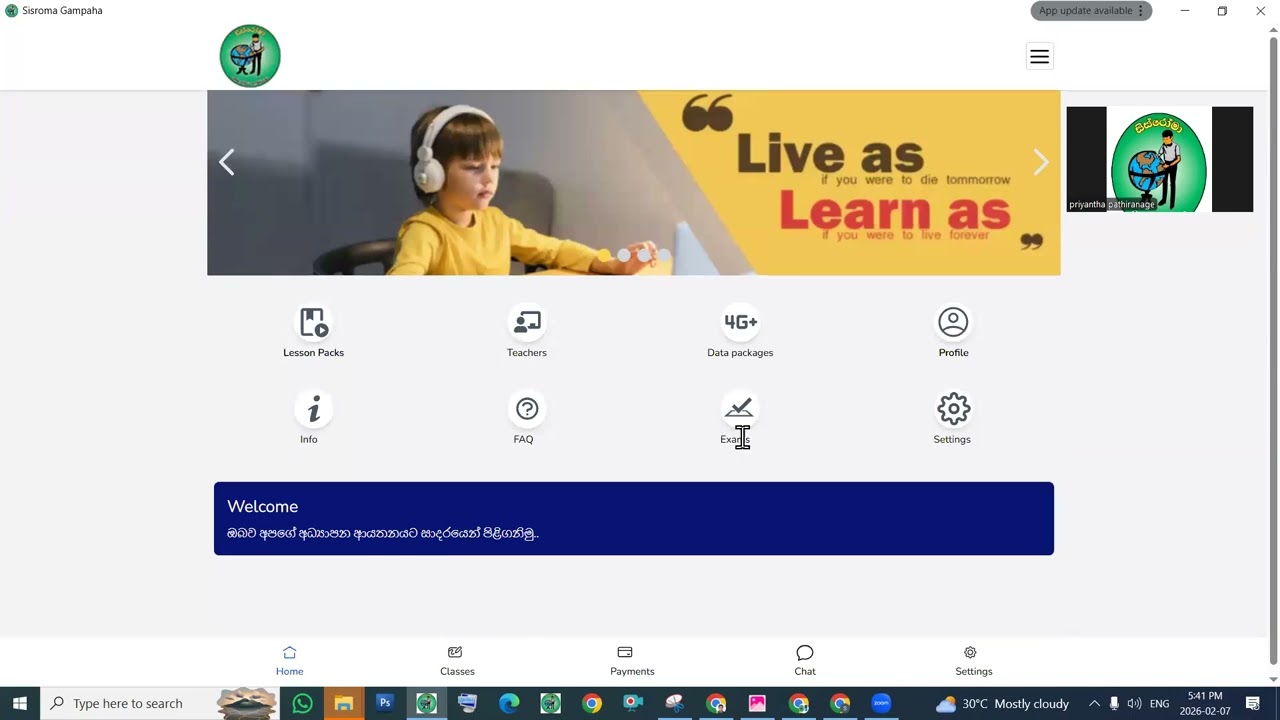The height and width of the screenshot is (720, 1280).
Task: Open the Settings gear in the icon grid
Action: pyautogui.click(x=953, y=409)
